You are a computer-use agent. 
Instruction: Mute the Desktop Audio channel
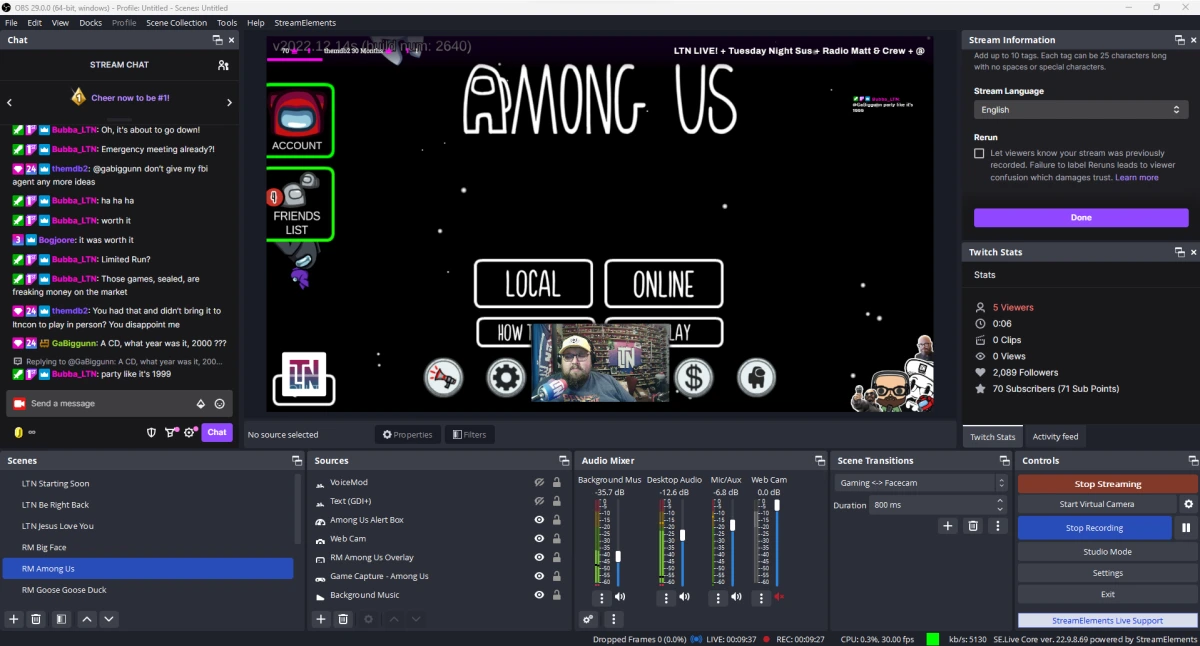click(x=685, y=597)
